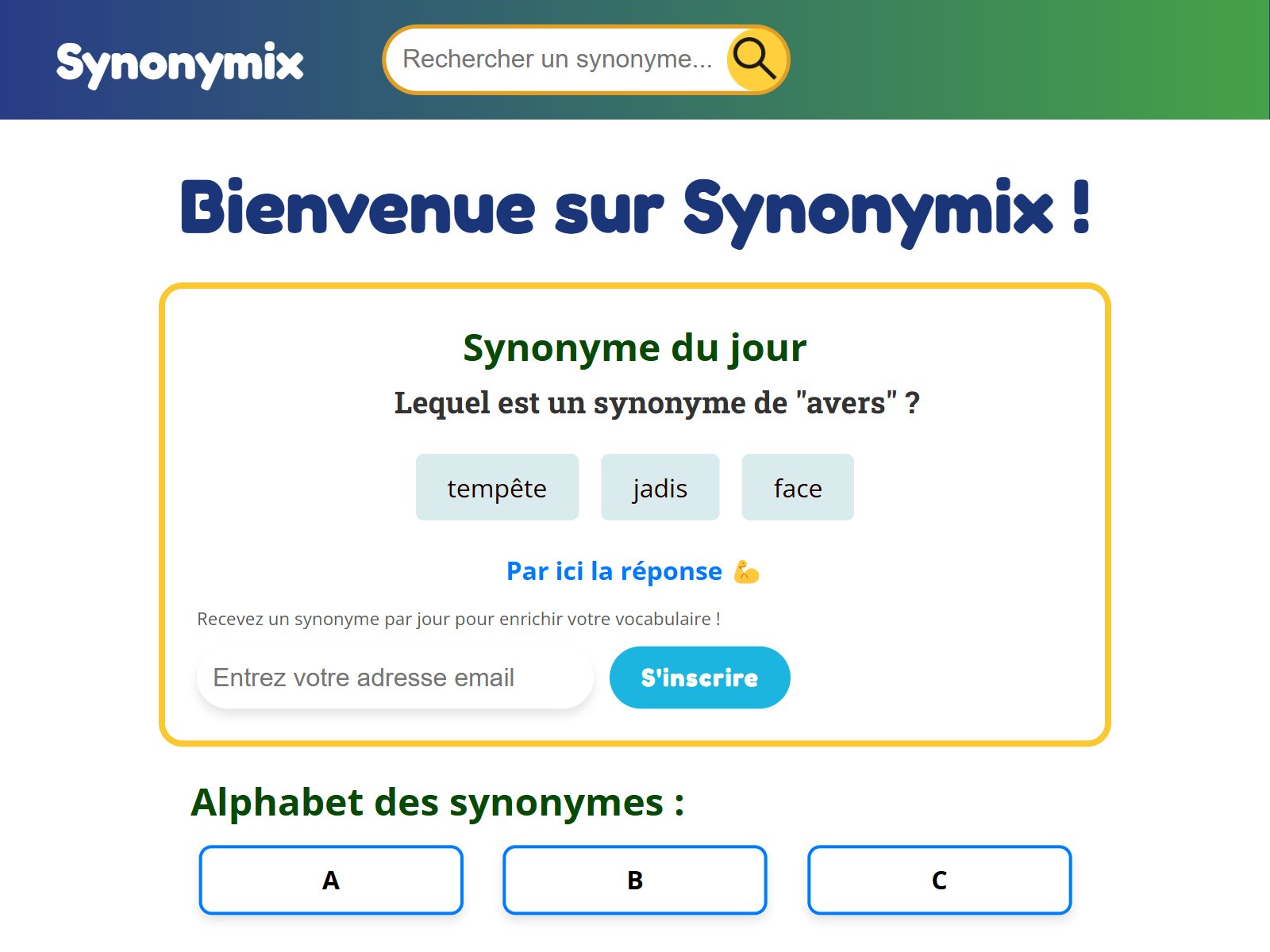Open letter B synonym page
Viewport: 1270px width, 952px height.
coord(634,880)
